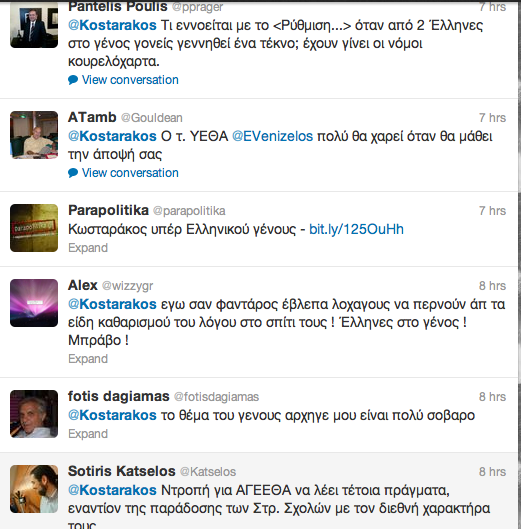This screenshot has width=521, height=529.
Task: Click the @wizzygr username handle
Action: coord(128,286)
